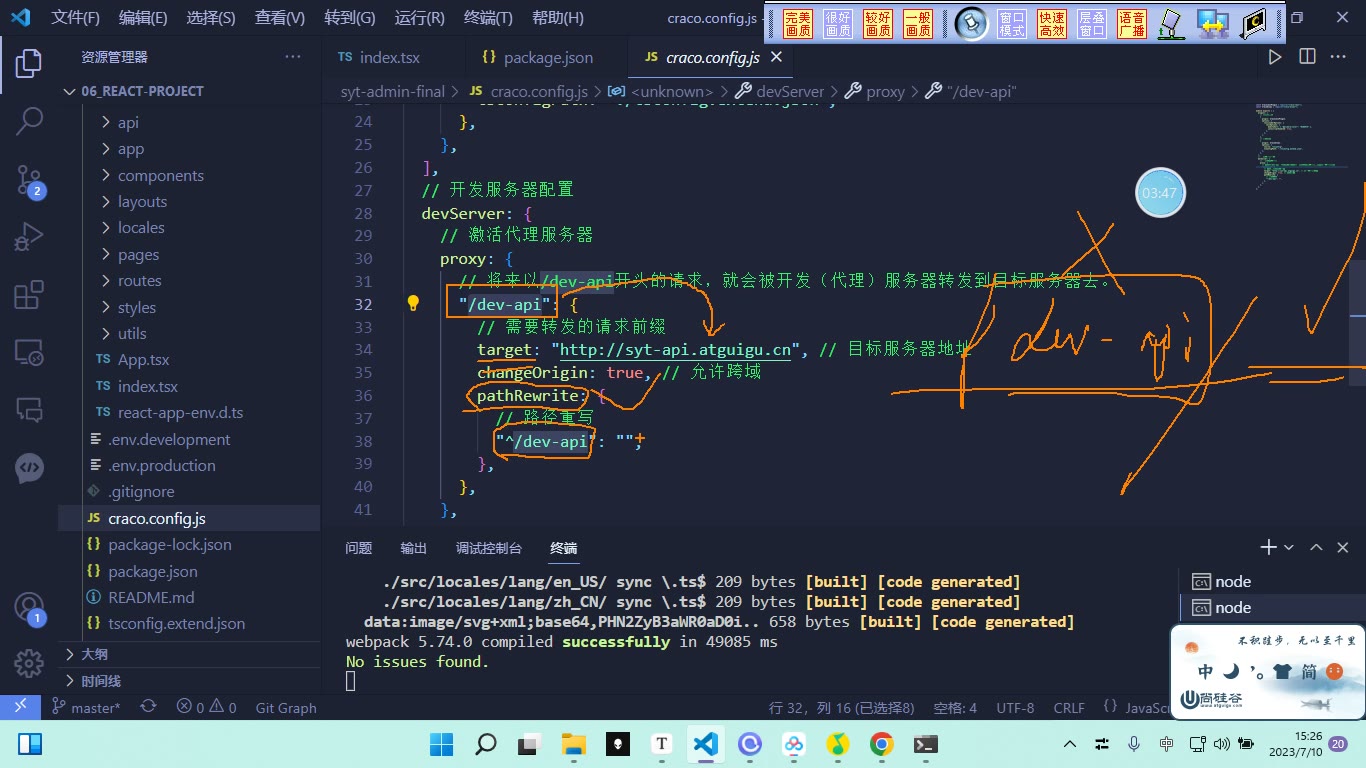The width and height of the screenshot is (1366, 768).
Task: Select 较好画质 quality option
Action: [x=878, y=24]
